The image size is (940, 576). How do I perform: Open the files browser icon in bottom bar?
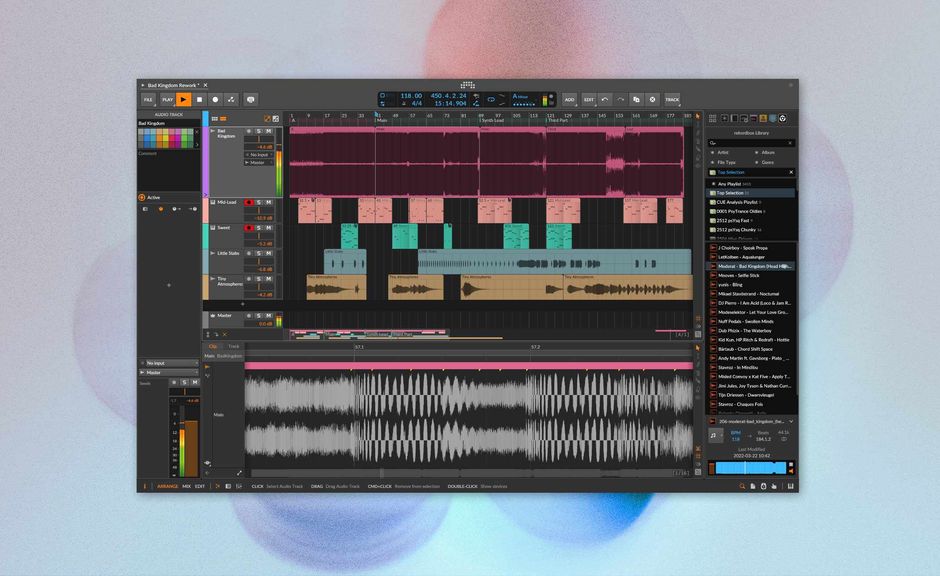753,486
